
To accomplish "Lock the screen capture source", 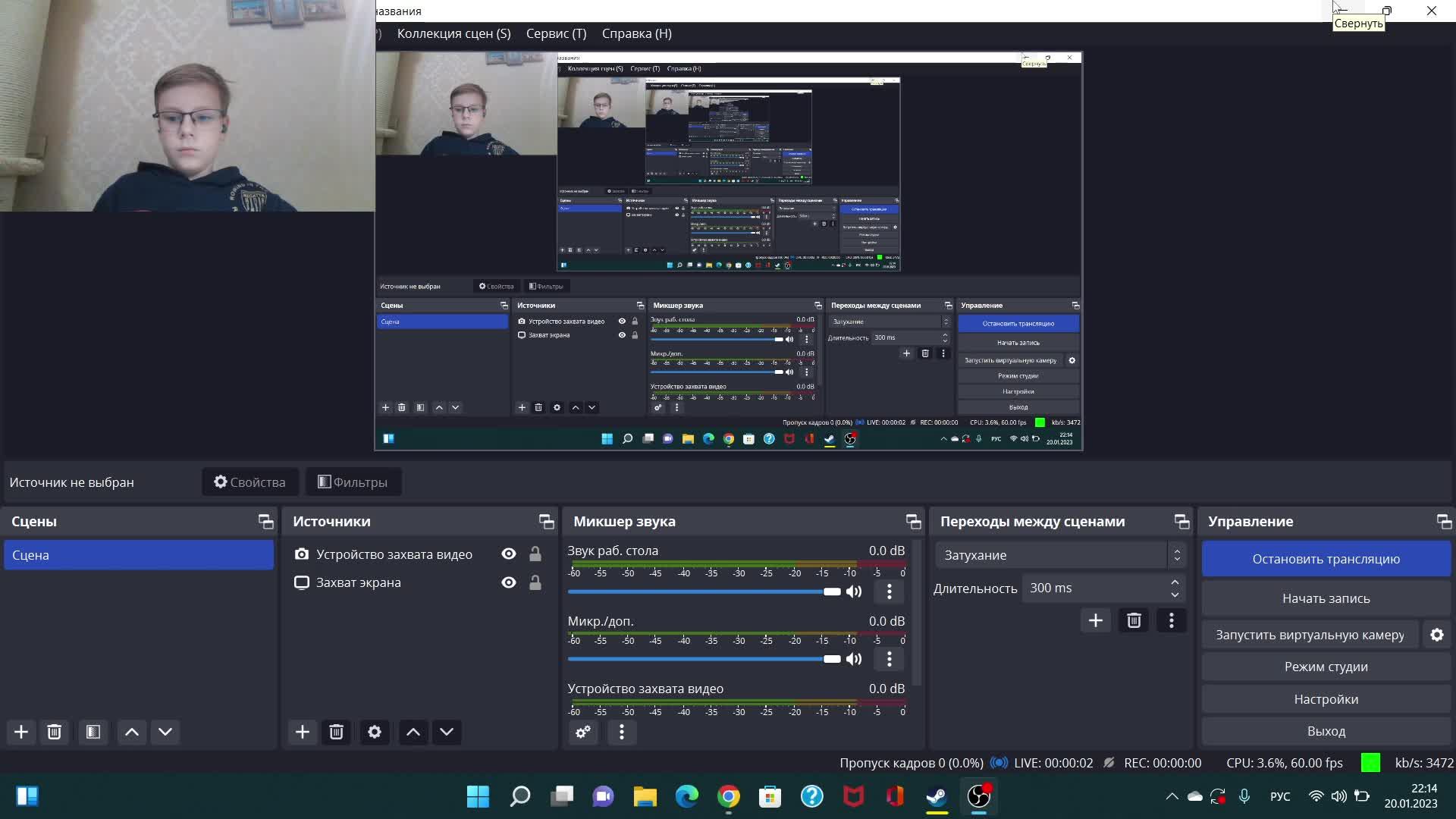I will pyautogui.click(x=535, y=582).
